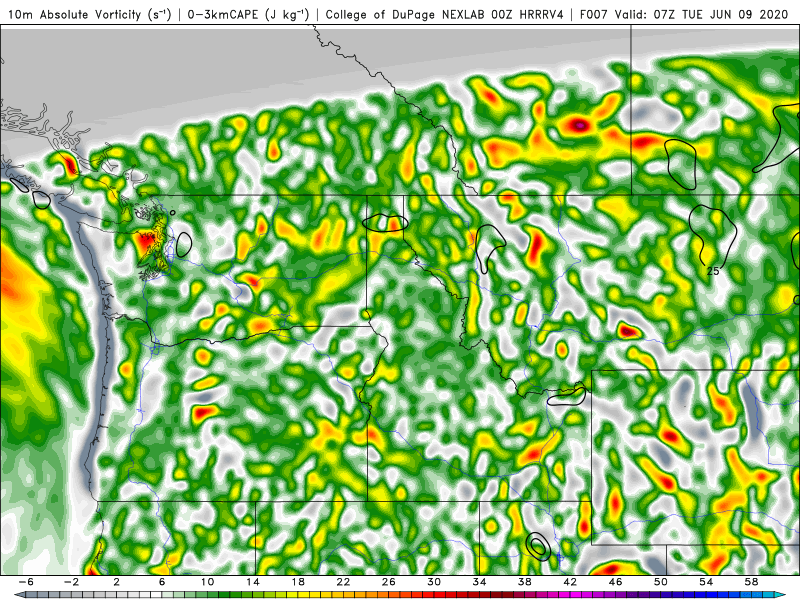800x600 pixels.
Task: Click the '46' color scale label
Action: [x=615, y=582]
